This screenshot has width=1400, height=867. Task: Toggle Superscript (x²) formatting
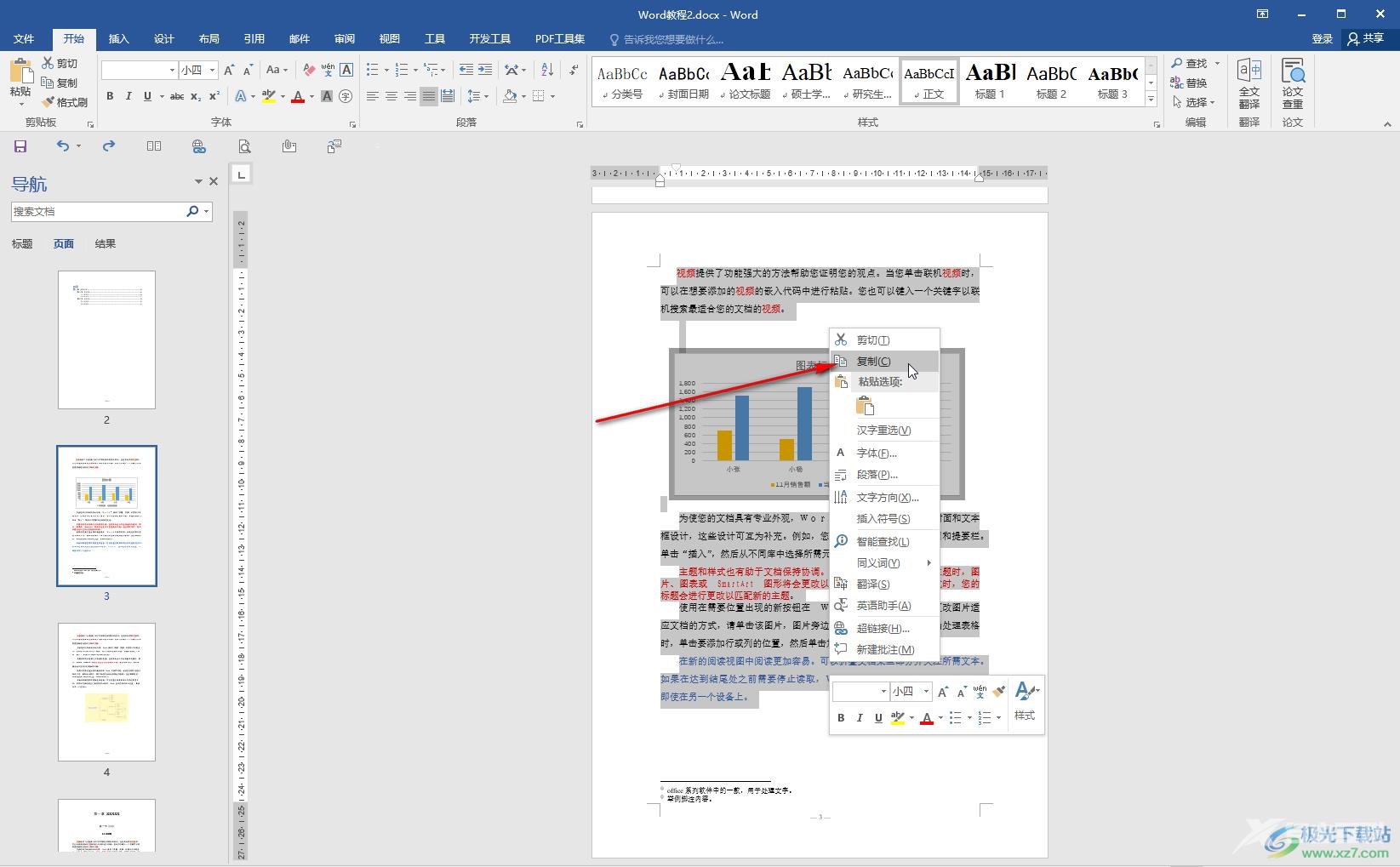(214, 96)
